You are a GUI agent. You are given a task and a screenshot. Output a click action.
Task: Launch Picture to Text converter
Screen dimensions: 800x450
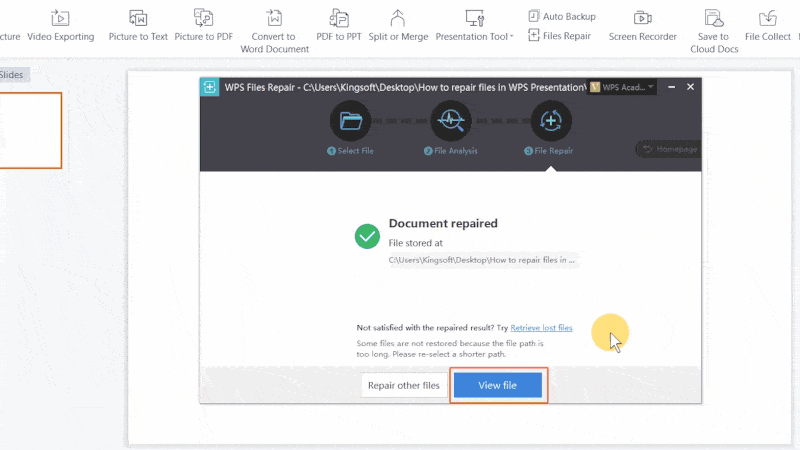138,26
